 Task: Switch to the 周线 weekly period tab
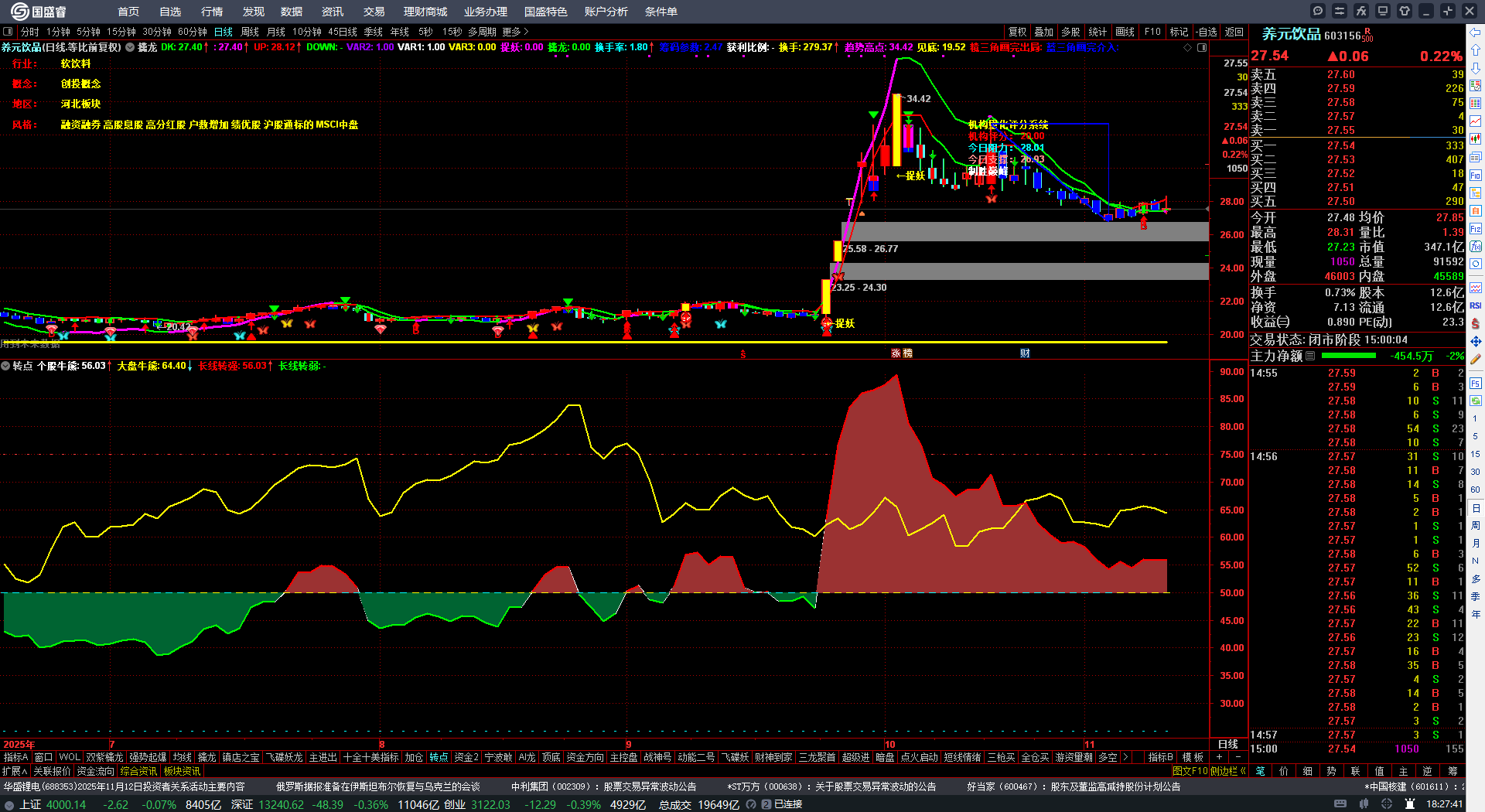pos(250,32)
